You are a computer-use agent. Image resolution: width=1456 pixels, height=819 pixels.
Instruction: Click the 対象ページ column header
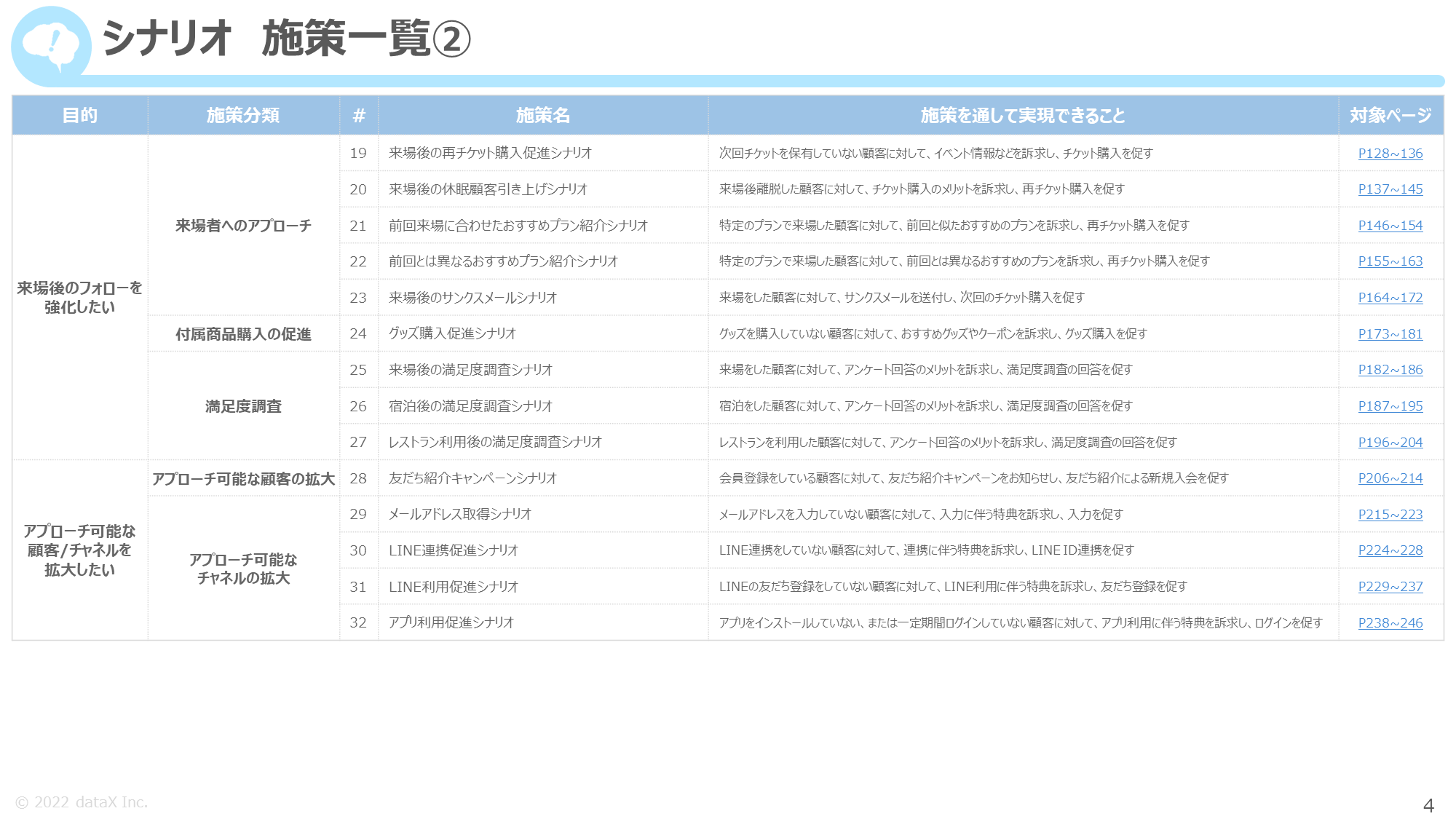tap(1390, 115)
